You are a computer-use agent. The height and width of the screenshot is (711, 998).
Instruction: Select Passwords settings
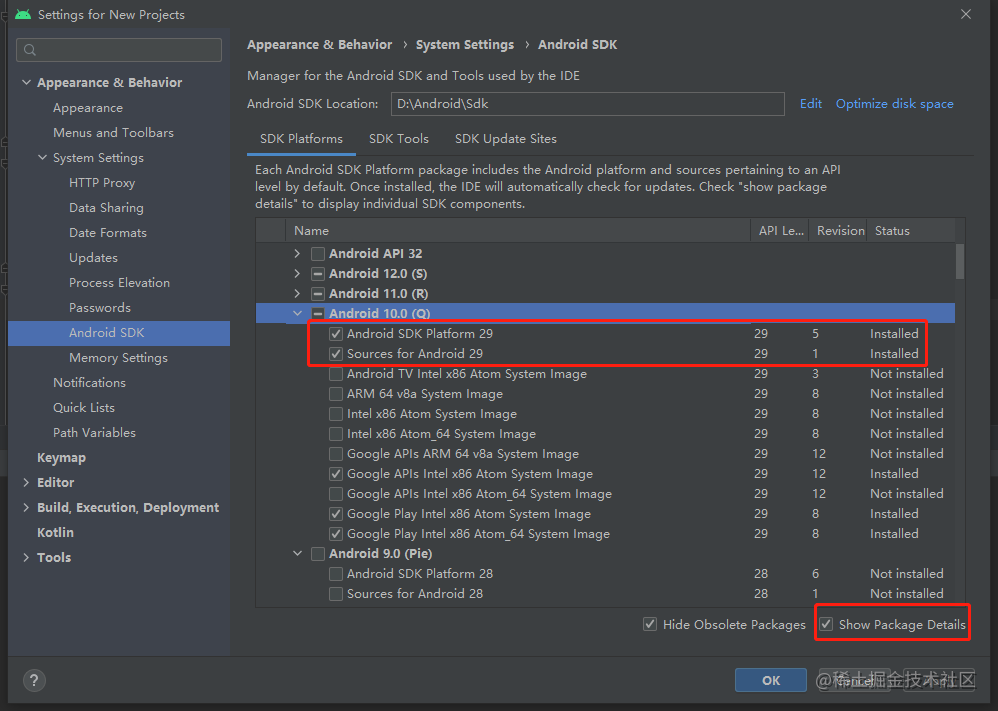pyautogui.click(x=100, y=307)
